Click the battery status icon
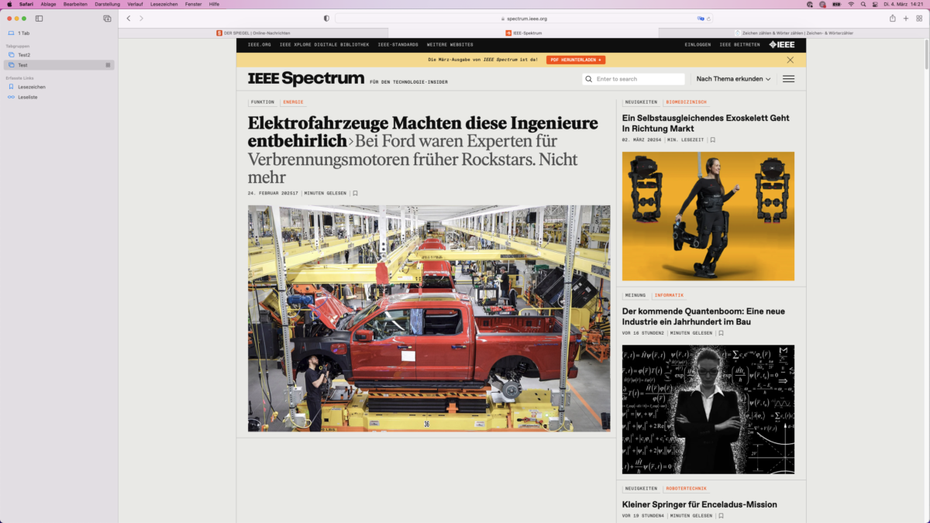The width and height of the screenshot is (930, 523). (836, 4)
